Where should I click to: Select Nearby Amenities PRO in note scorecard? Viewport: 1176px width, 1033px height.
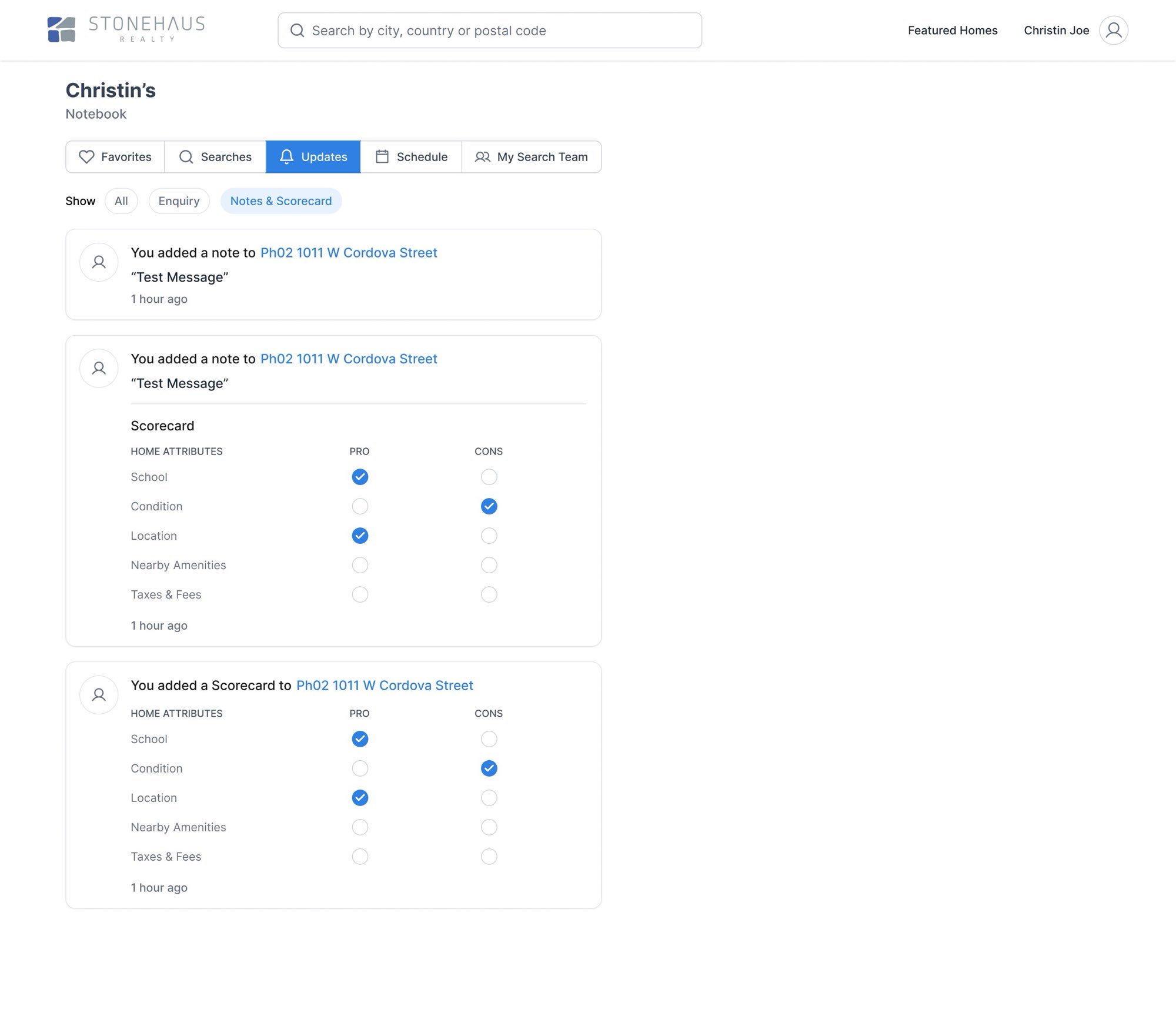(x=360, y=565)
